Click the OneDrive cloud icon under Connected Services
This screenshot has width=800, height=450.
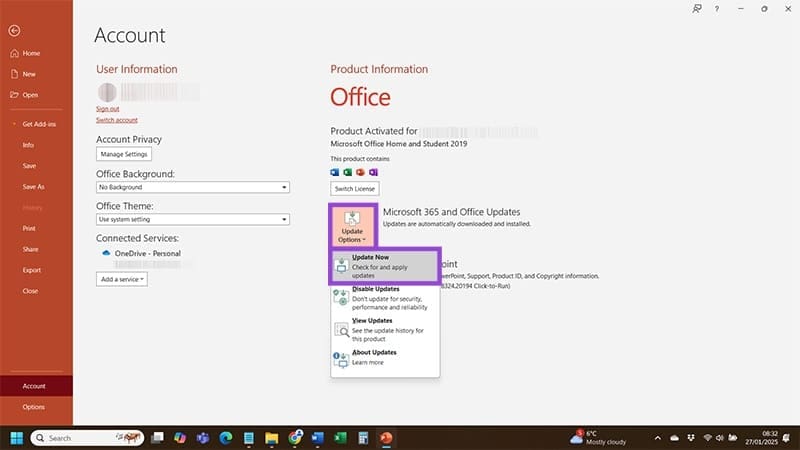[107, 254]
